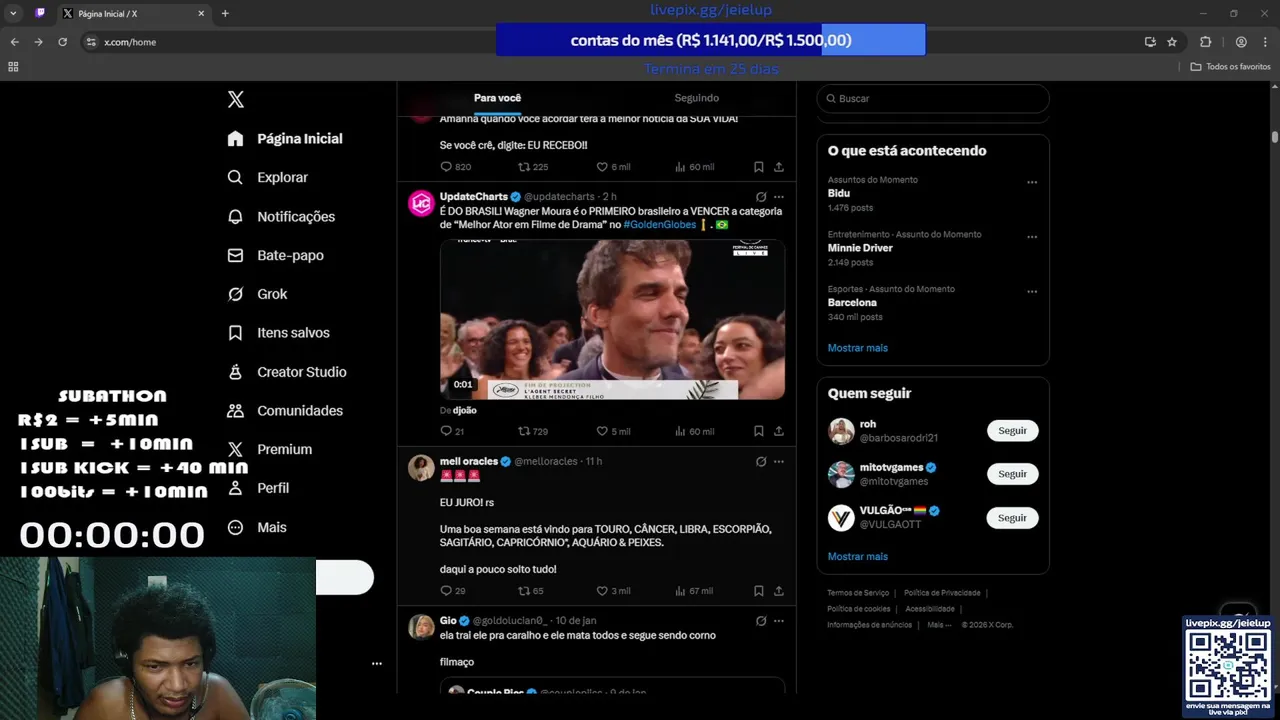Open options for Minnie Driver trend
This screenshot has width=1280, height=720.
point(1032,237)
